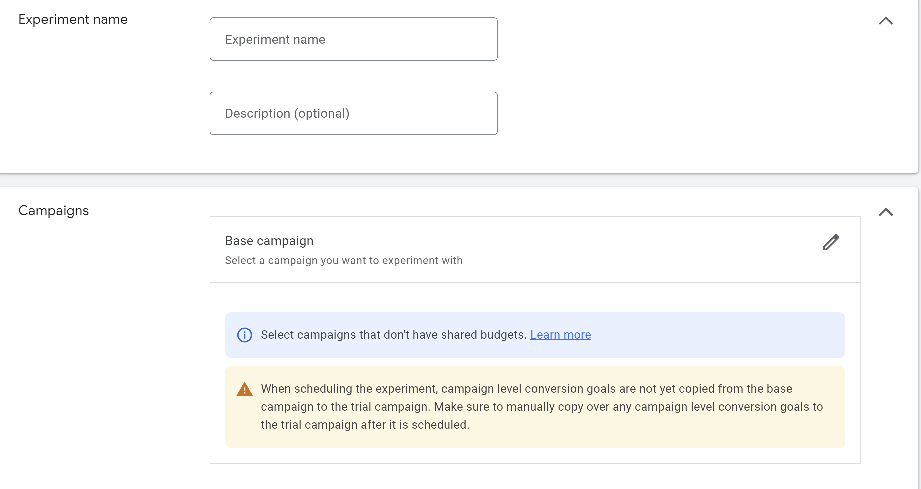Click blank space right of the Experiment name field
Screen dimensions: 921x489
coord(680,40)
